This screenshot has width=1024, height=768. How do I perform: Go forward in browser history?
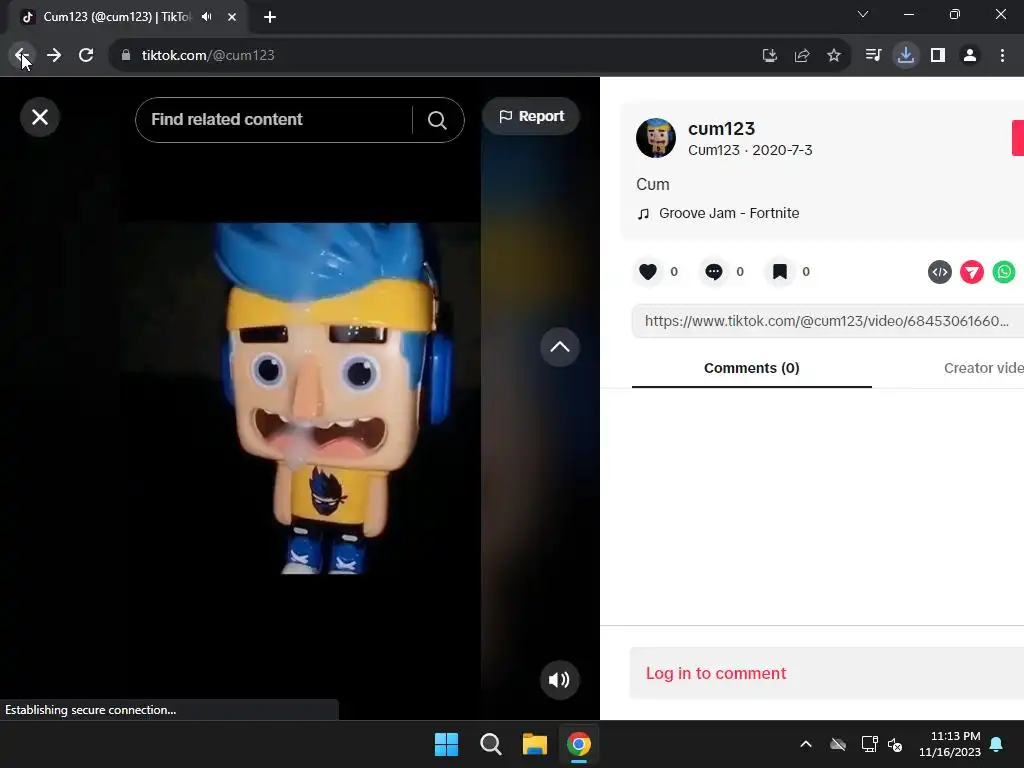click(54, 56)
